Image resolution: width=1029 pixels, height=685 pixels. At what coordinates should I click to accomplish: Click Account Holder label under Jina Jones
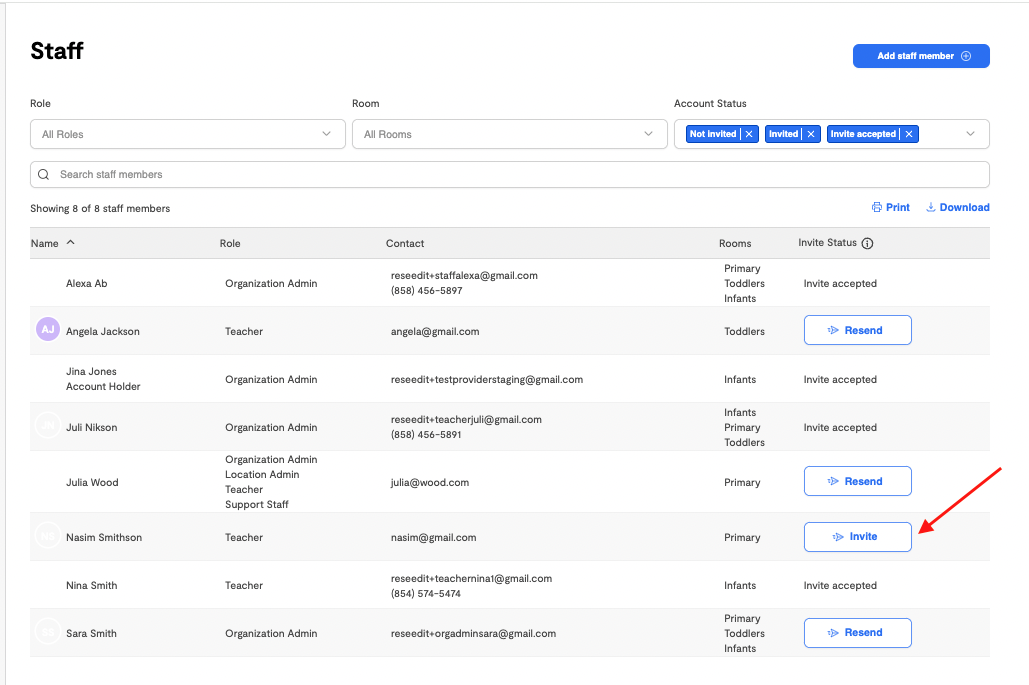(x=103, y=386)
